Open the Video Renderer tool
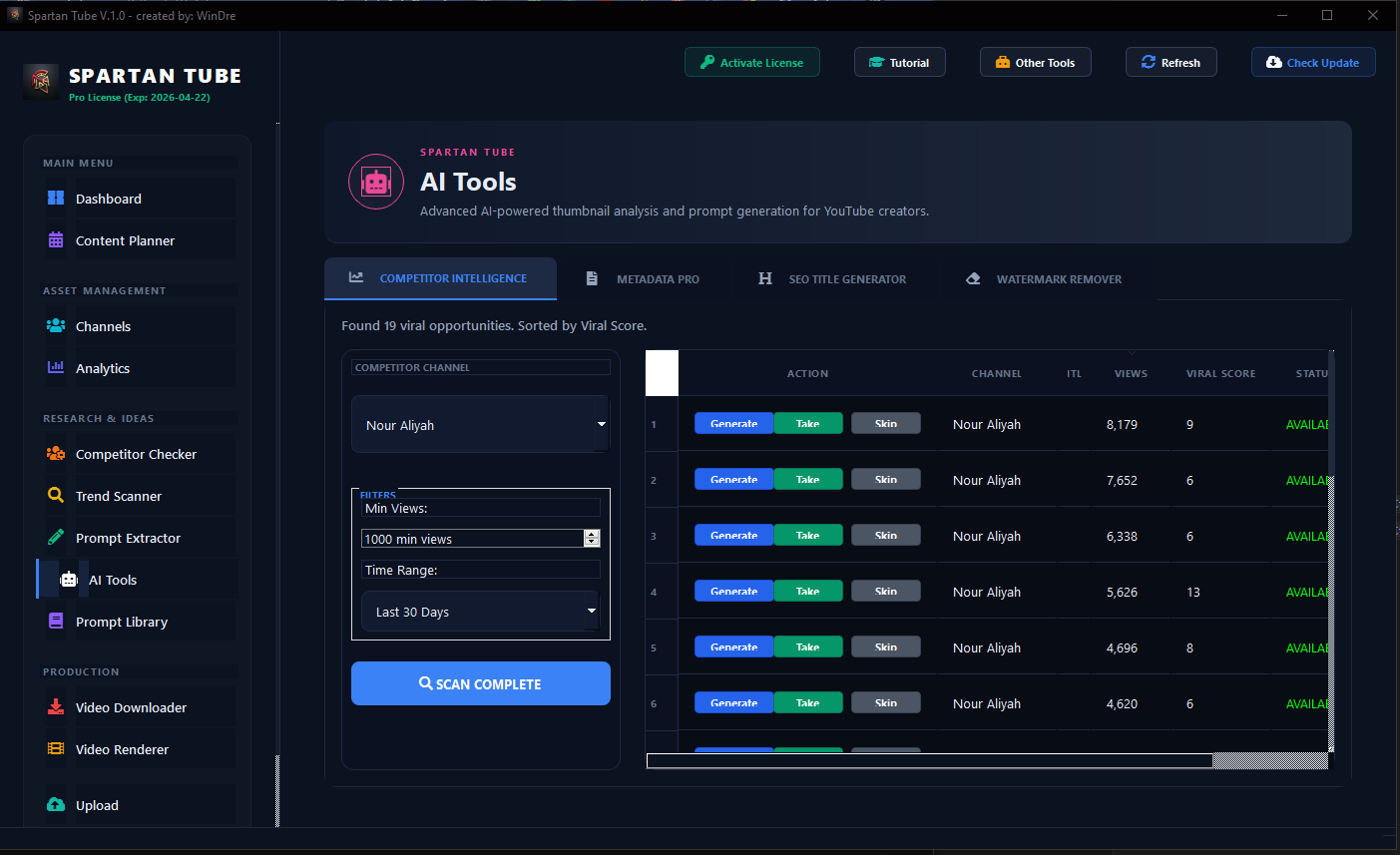The width and height of the screenshot is (1400, 855). tap(56, 749)
